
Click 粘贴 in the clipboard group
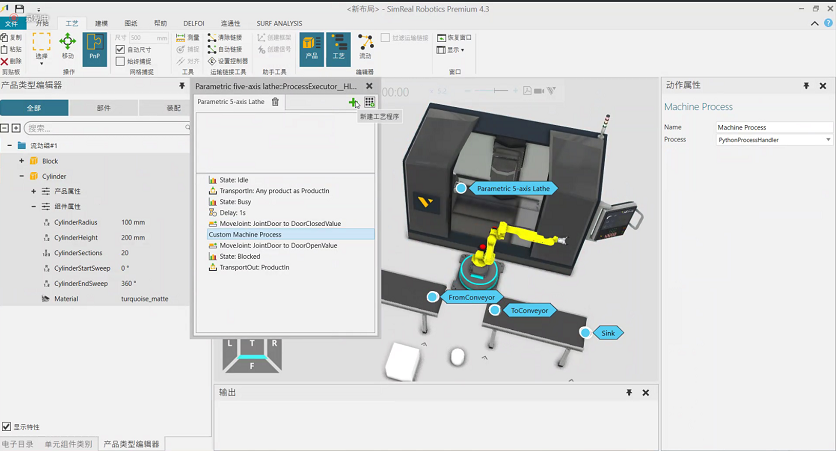point(11,50)
